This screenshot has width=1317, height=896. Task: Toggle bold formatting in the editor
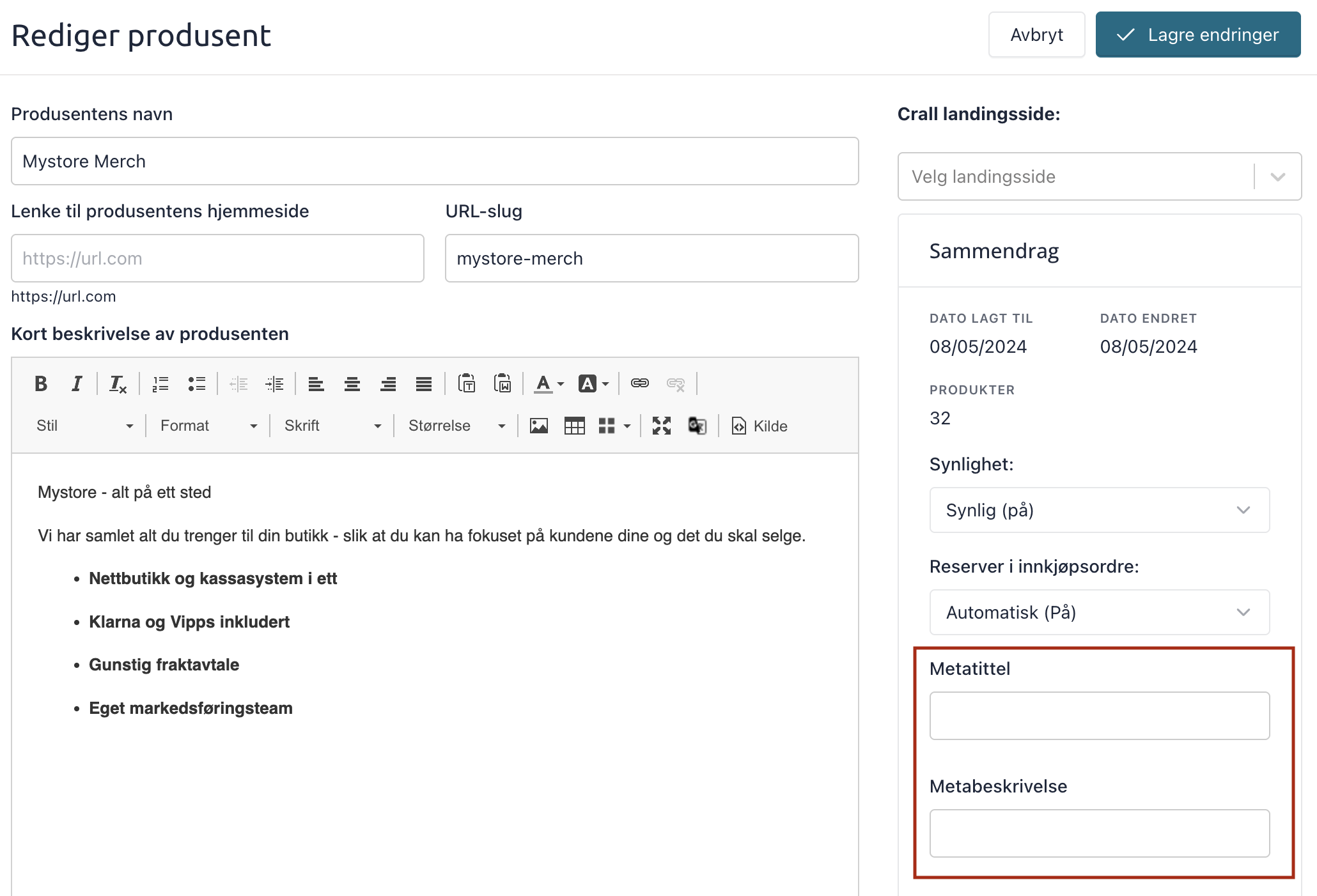(x=41, y=383)
